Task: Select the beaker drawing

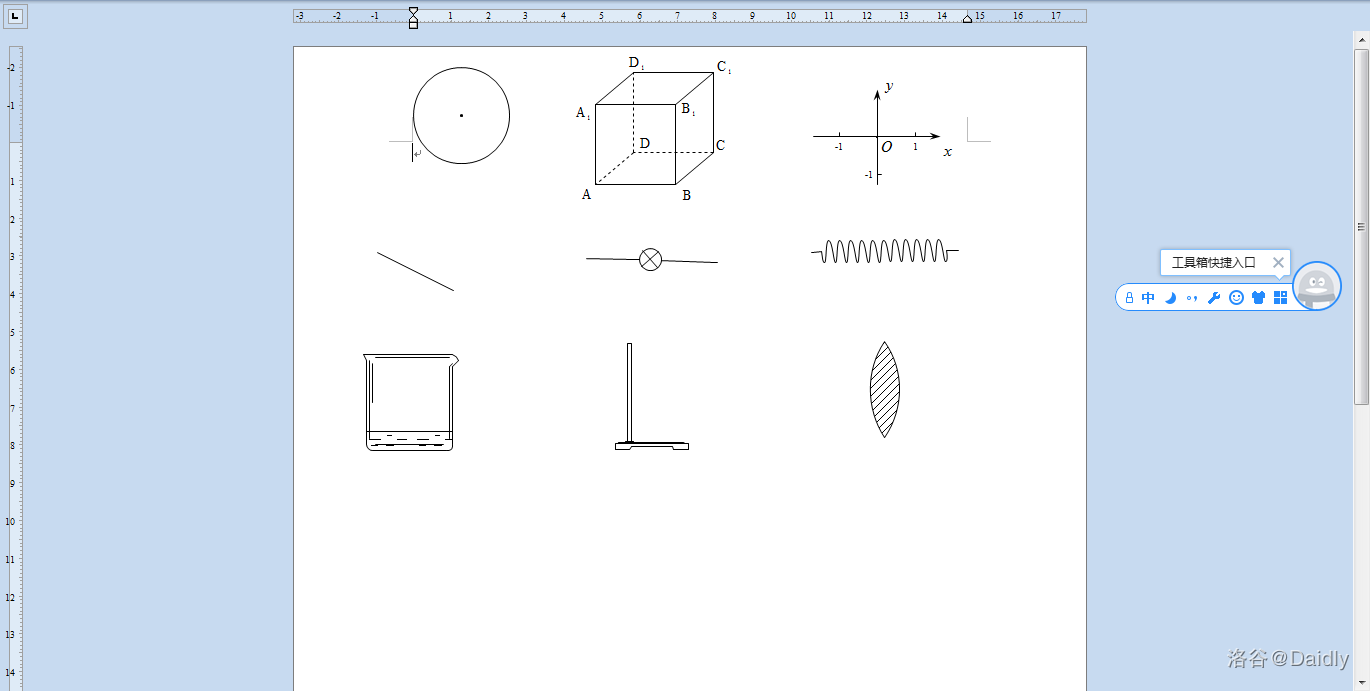Action: (410, 402)
